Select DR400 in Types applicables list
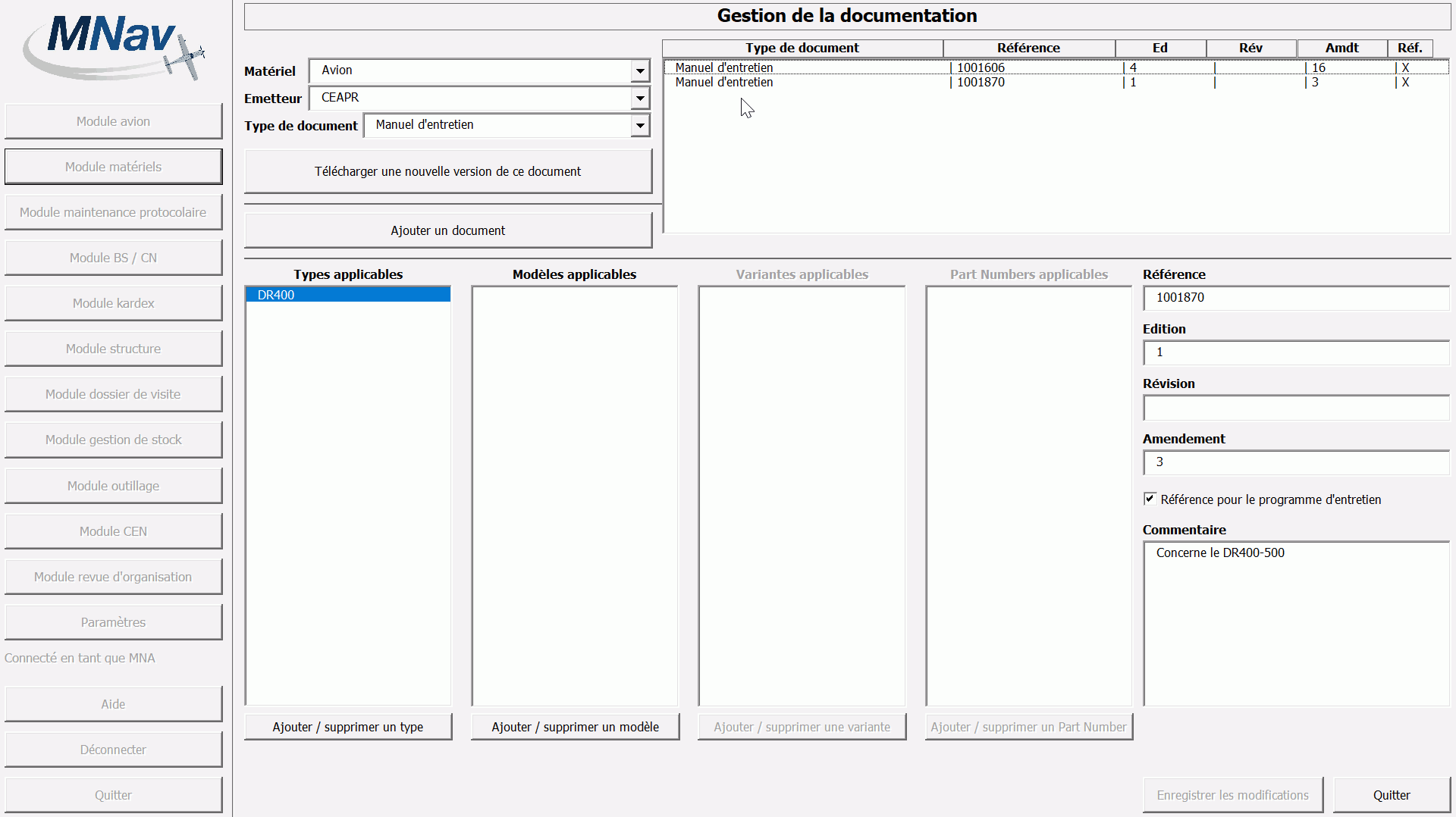Viewport: 1456px width, 817px height. [x=348, y=295]
